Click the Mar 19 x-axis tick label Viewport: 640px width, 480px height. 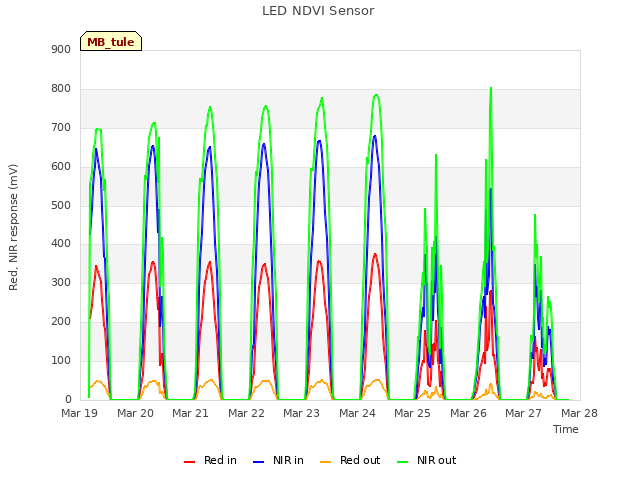click(80, 413)
